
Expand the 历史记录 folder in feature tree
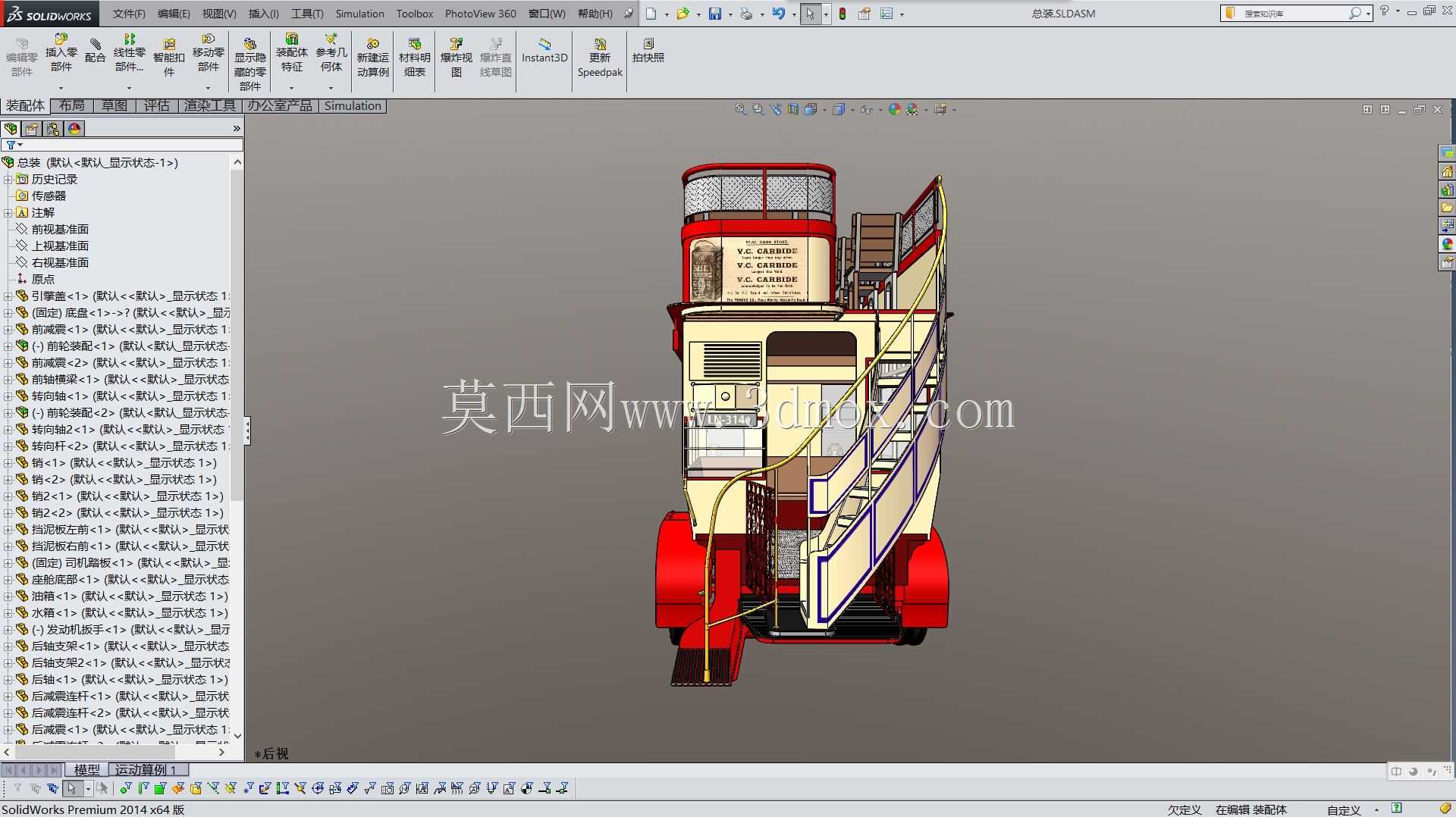coord(8,180)
